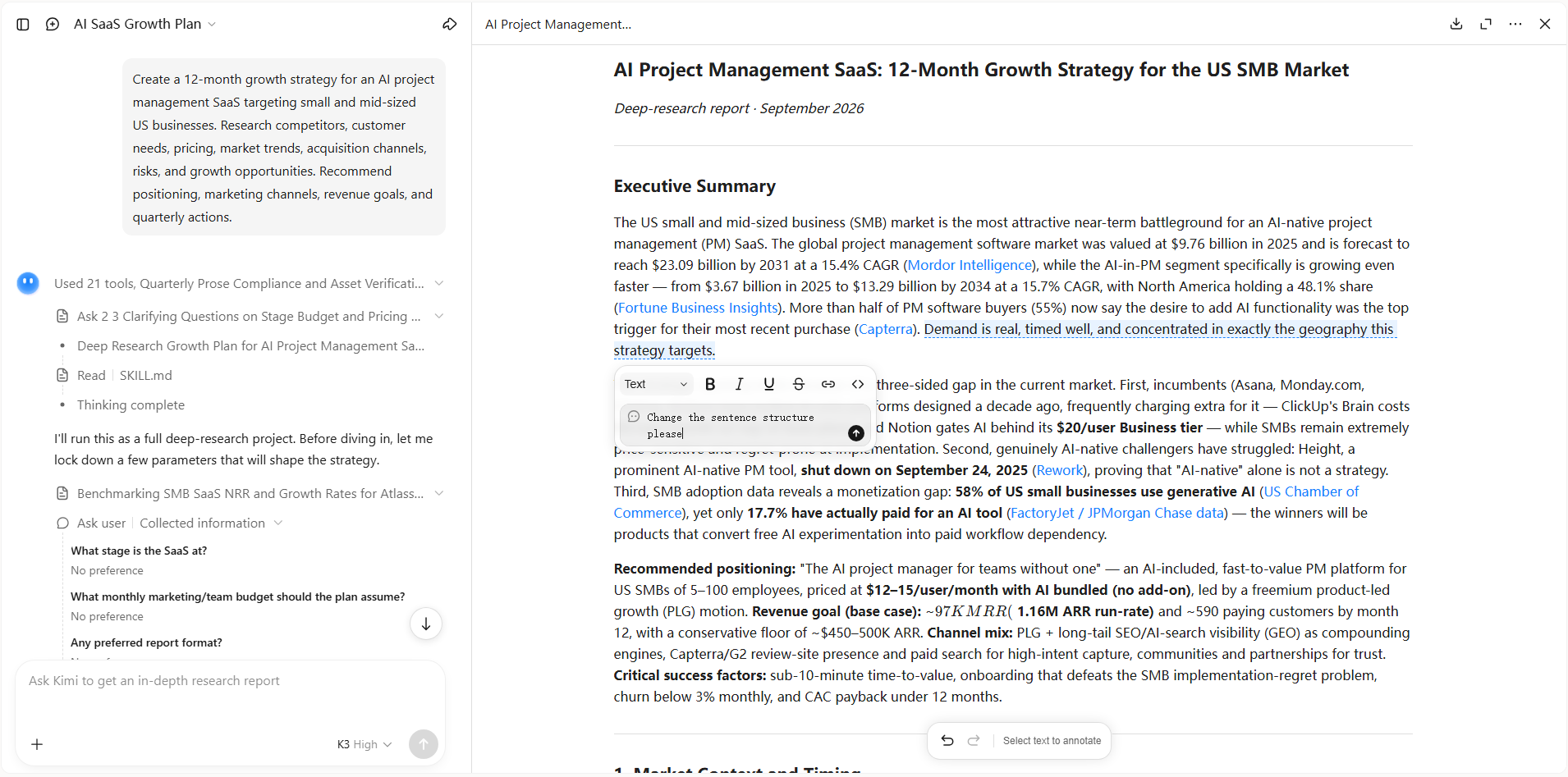Share the conversation using the share arrow icon
Screen dimensions: 1568x777
tap(449, 25)
